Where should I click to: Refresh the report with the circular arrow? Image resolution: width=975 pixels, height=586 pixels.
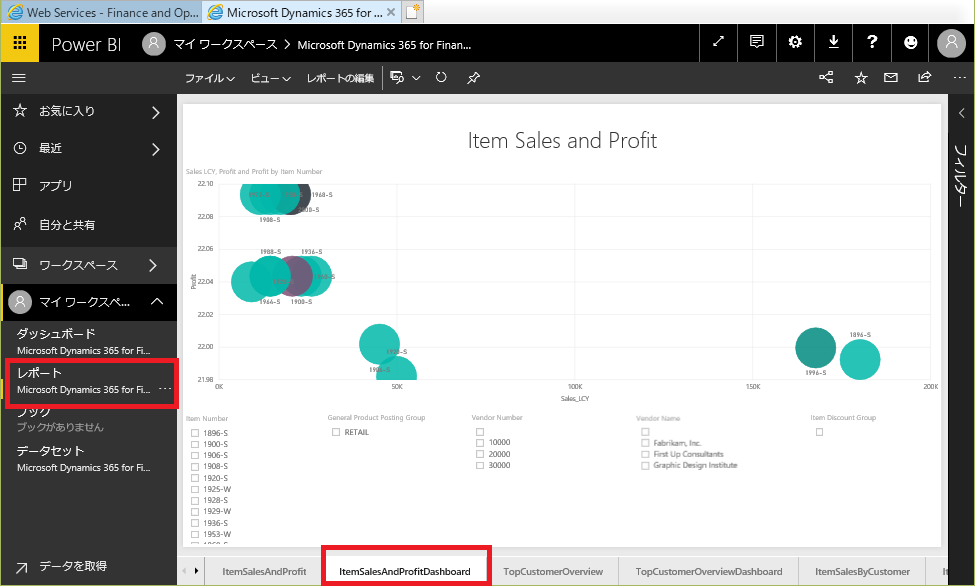coord(441,77)
